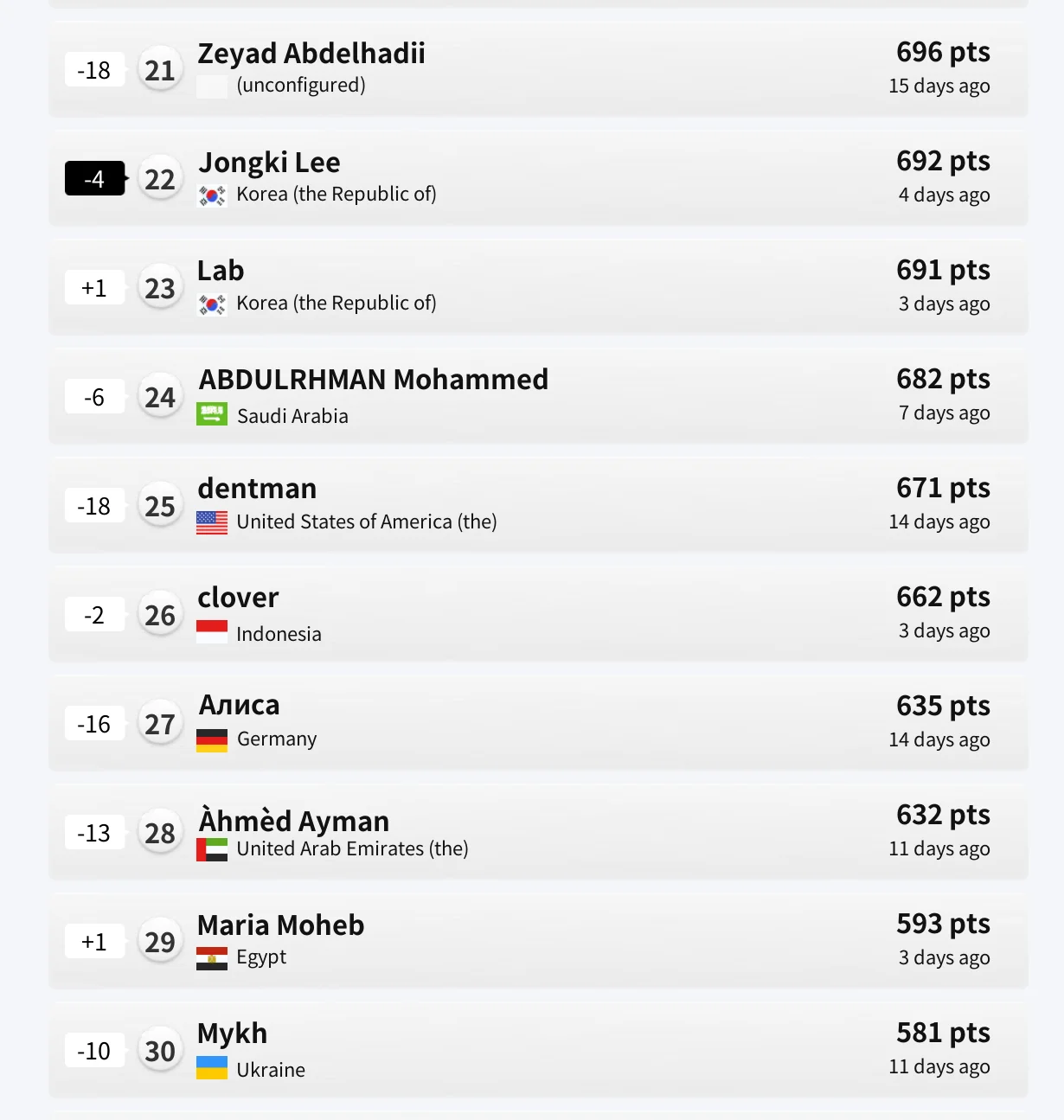Click the United States flag icon
The width and height of the screenshot is (1064, 1120).
[x=212, y=522]
